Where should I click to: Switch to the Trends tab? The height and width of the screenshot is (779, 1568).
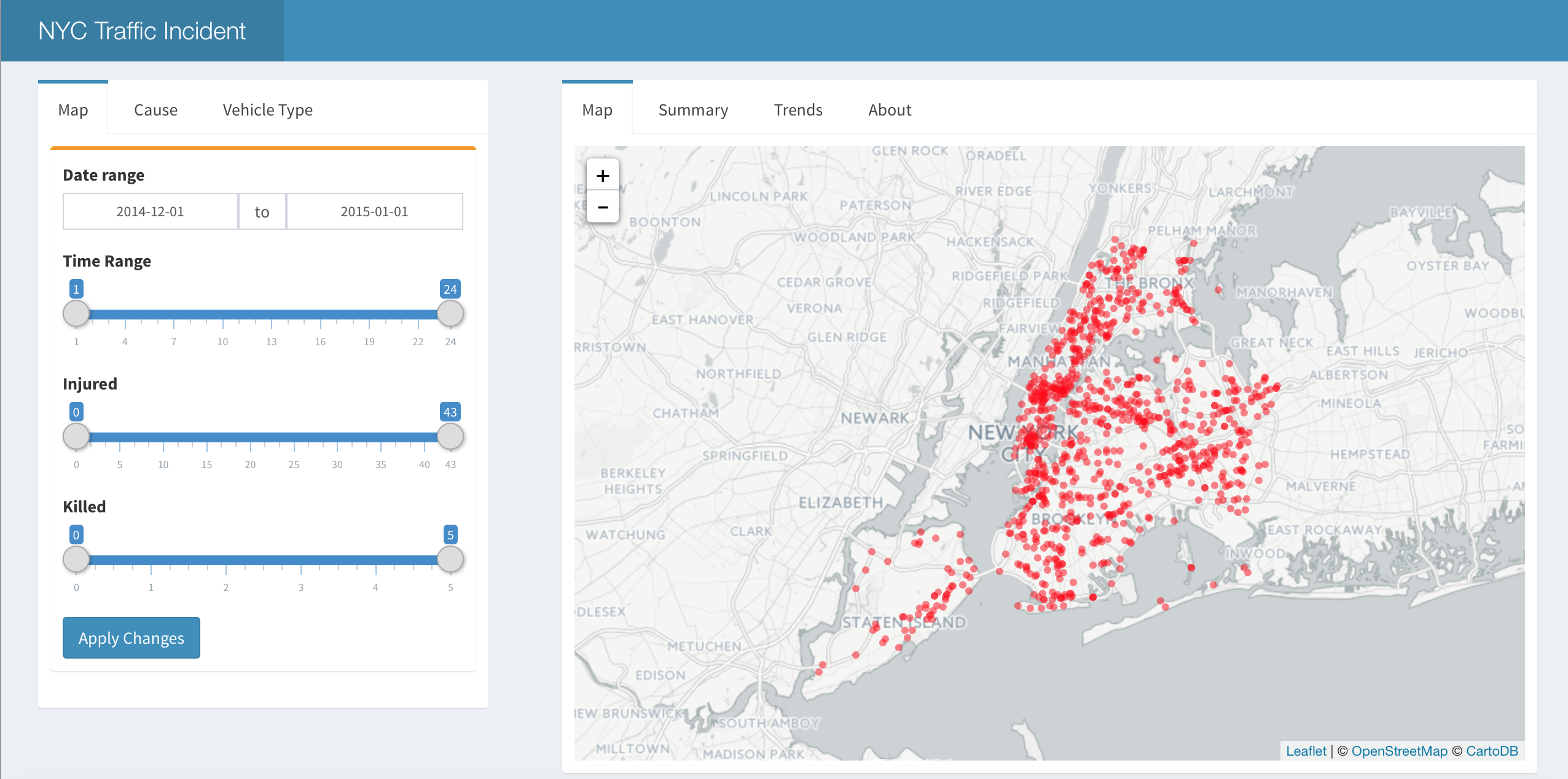(x=798, y=110)
